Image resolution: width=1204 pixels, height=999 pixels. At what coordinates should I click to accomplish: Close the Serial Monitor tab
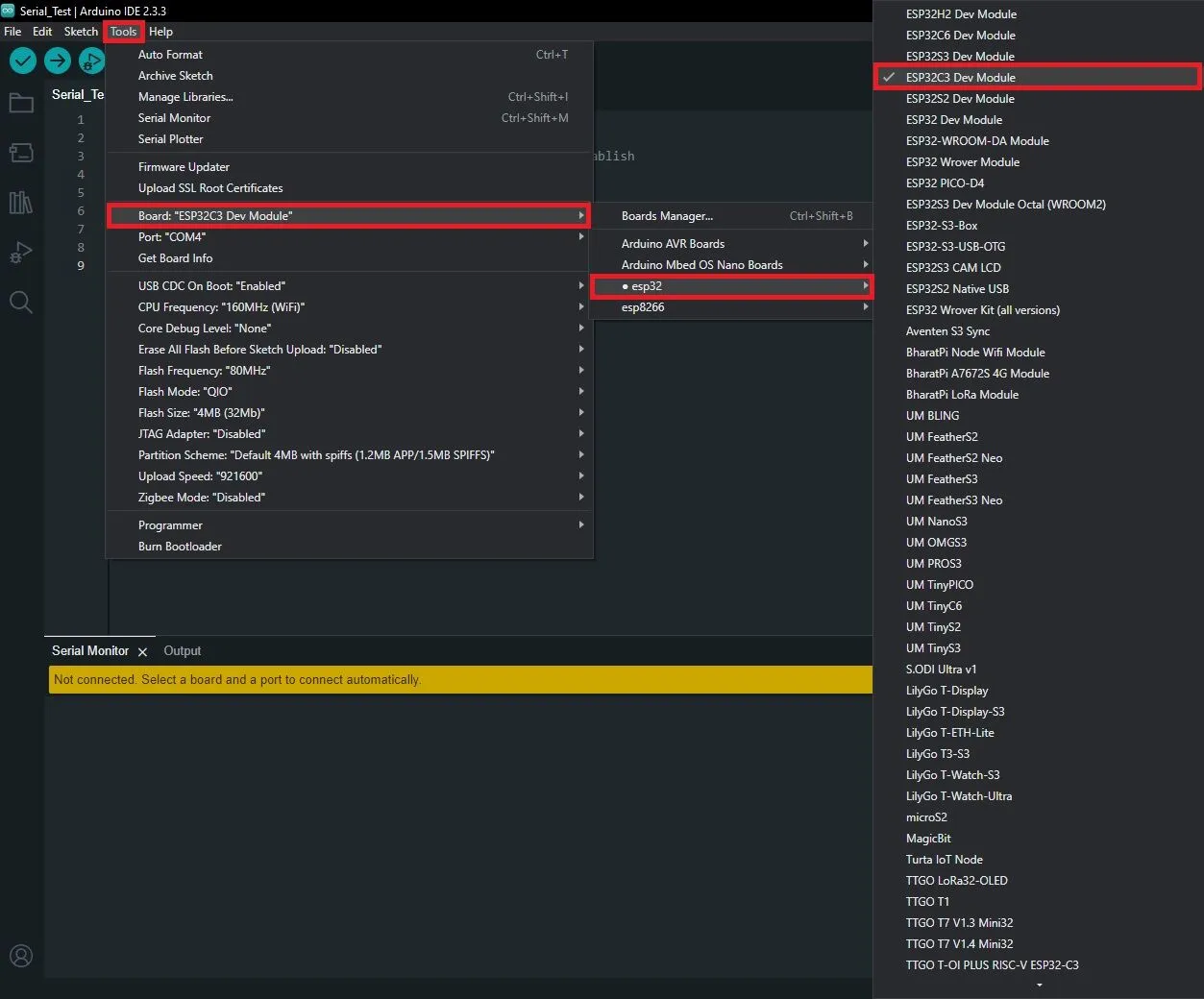click(x=142, y=652)
